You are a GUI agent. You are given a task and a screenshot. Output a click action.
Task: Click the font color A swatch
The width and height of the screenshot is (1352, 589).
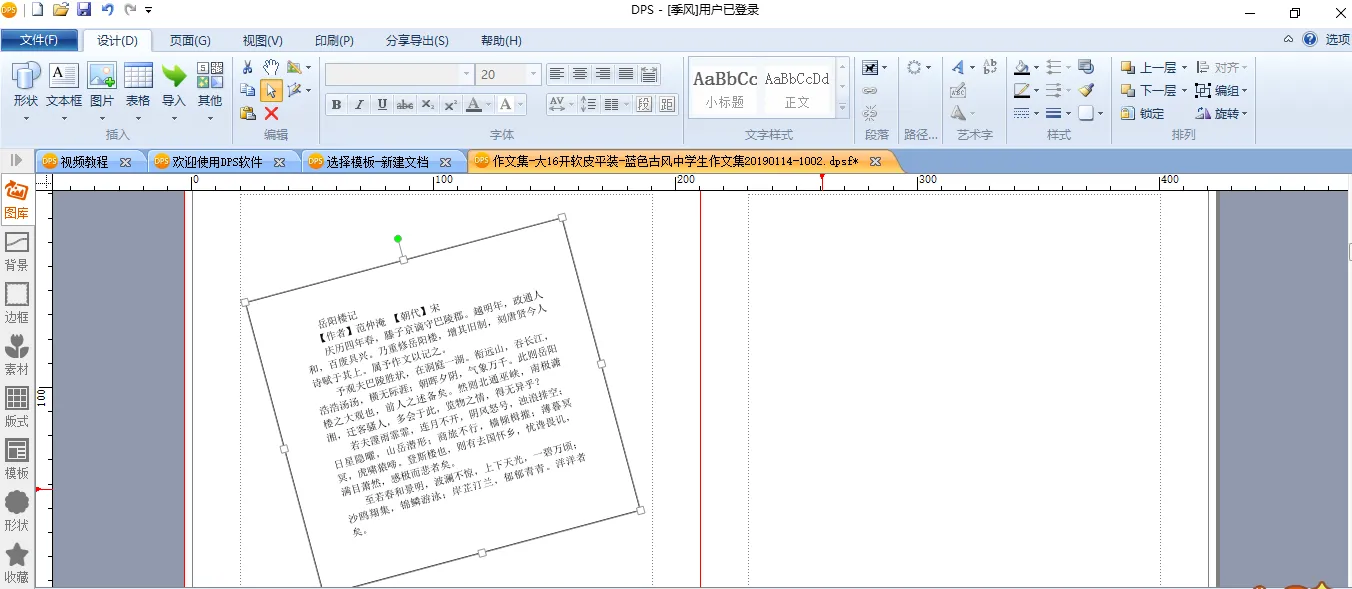tap(473, 105)
